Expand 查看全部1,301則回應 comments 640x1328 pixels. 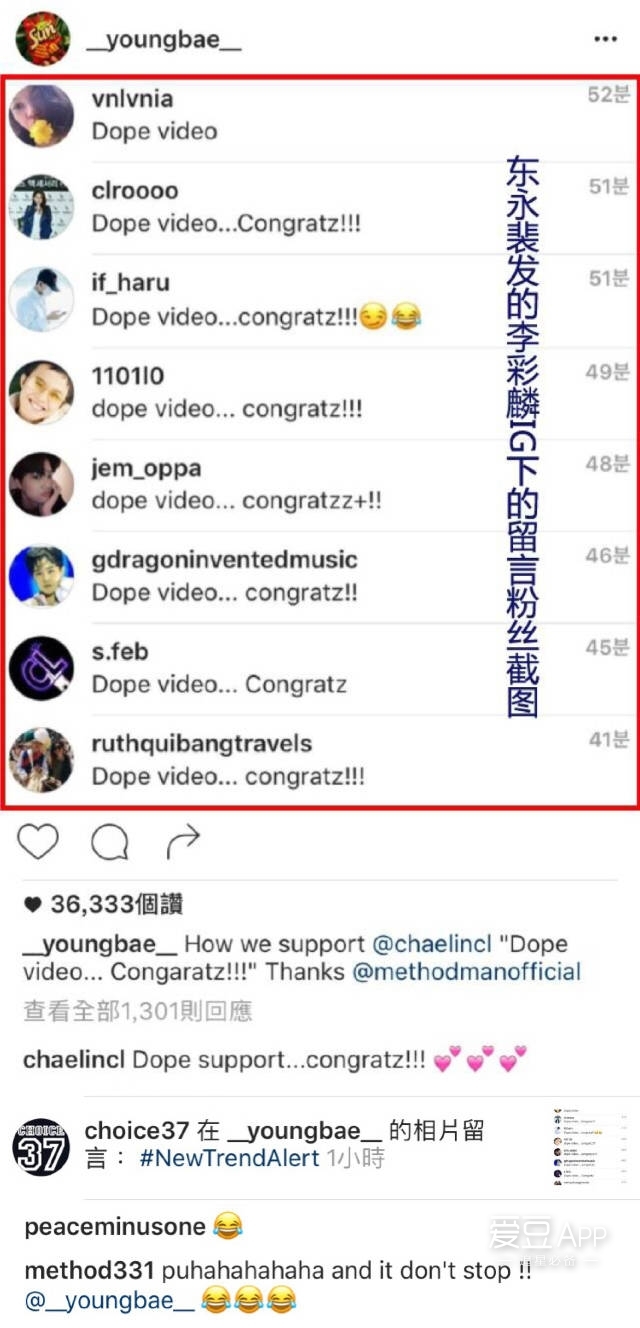point(138,1011)
